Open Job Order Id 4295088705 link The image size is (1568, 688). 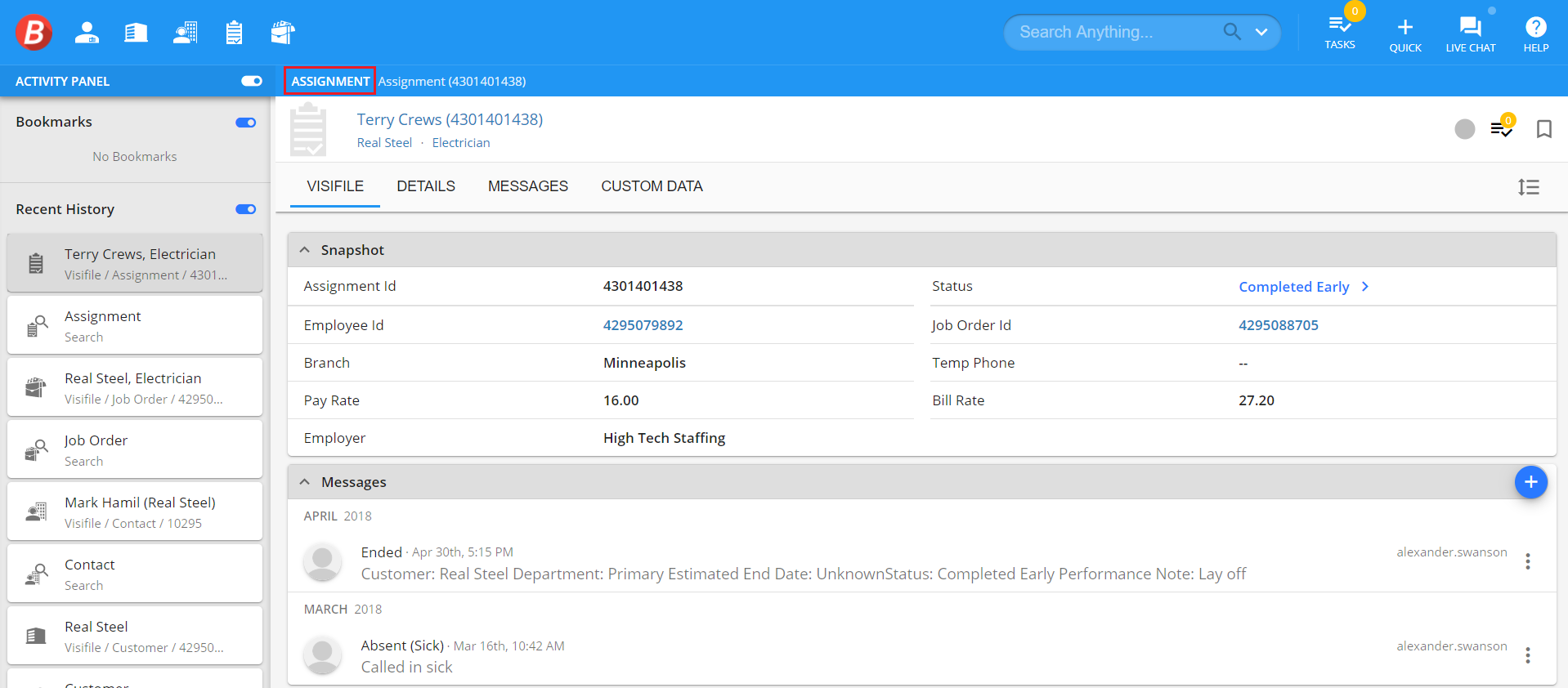point(1279,325)
